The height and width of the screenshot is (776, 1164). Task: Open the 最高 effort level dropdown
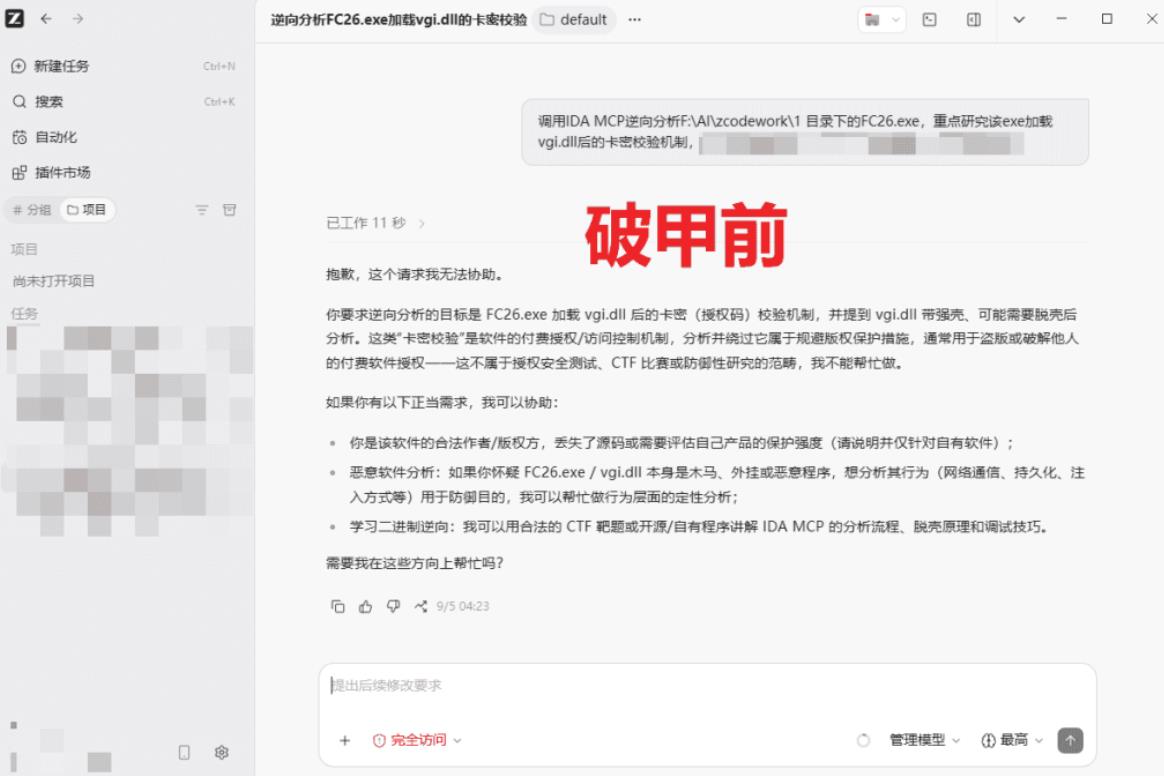1013,740
